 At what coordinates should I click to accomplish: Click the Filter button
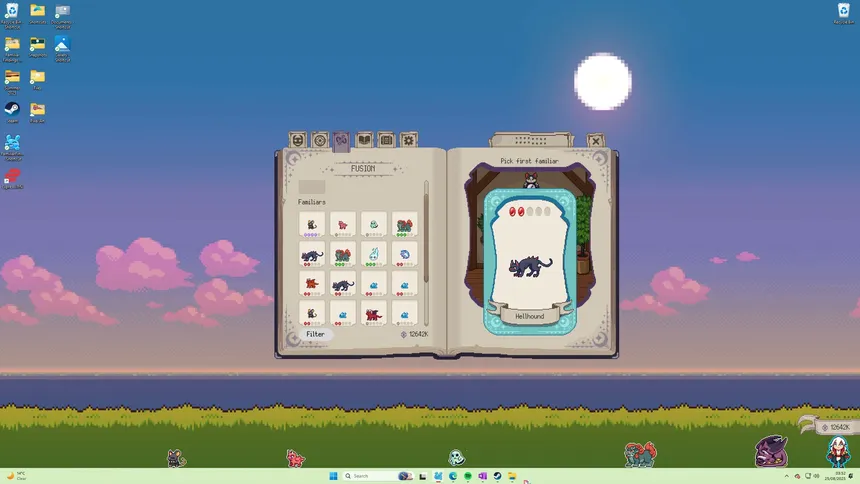315,334
